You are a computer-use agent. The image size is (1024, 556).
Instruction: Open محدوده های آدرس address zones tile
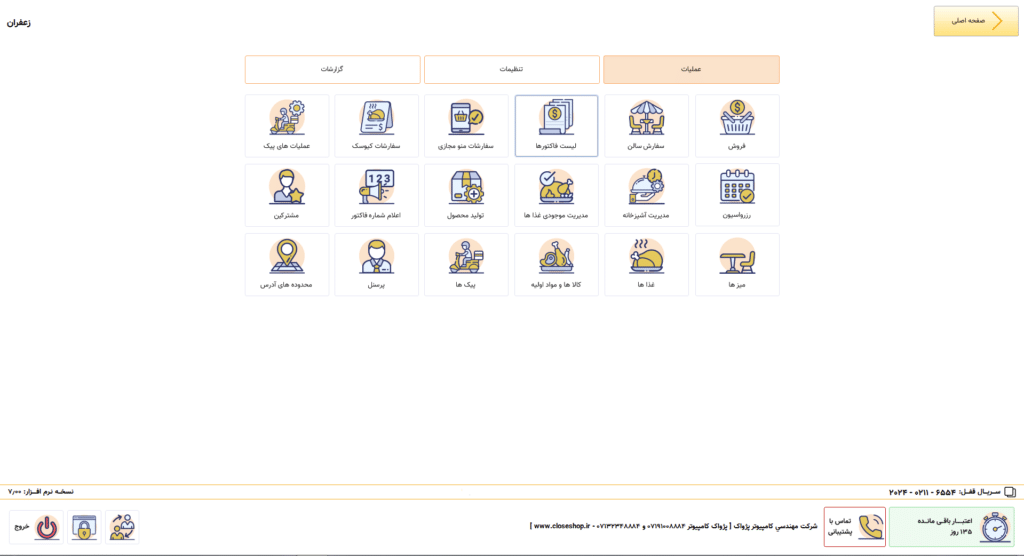pos(287,264)
